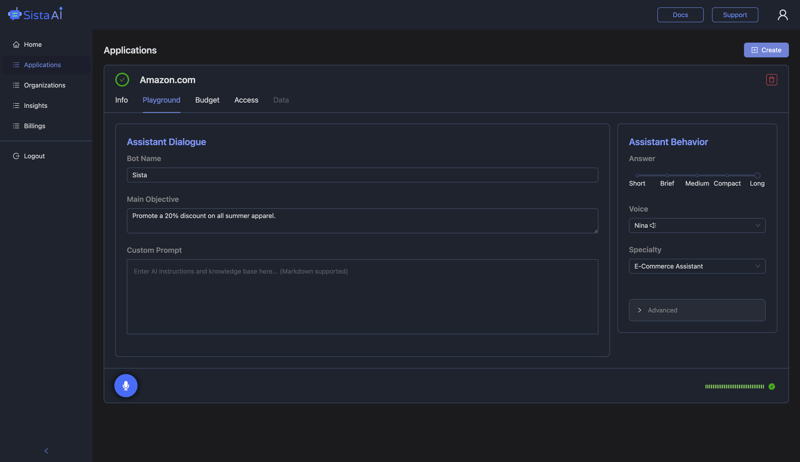
Task: Go to the Access tab
Action: click(246, 100)
